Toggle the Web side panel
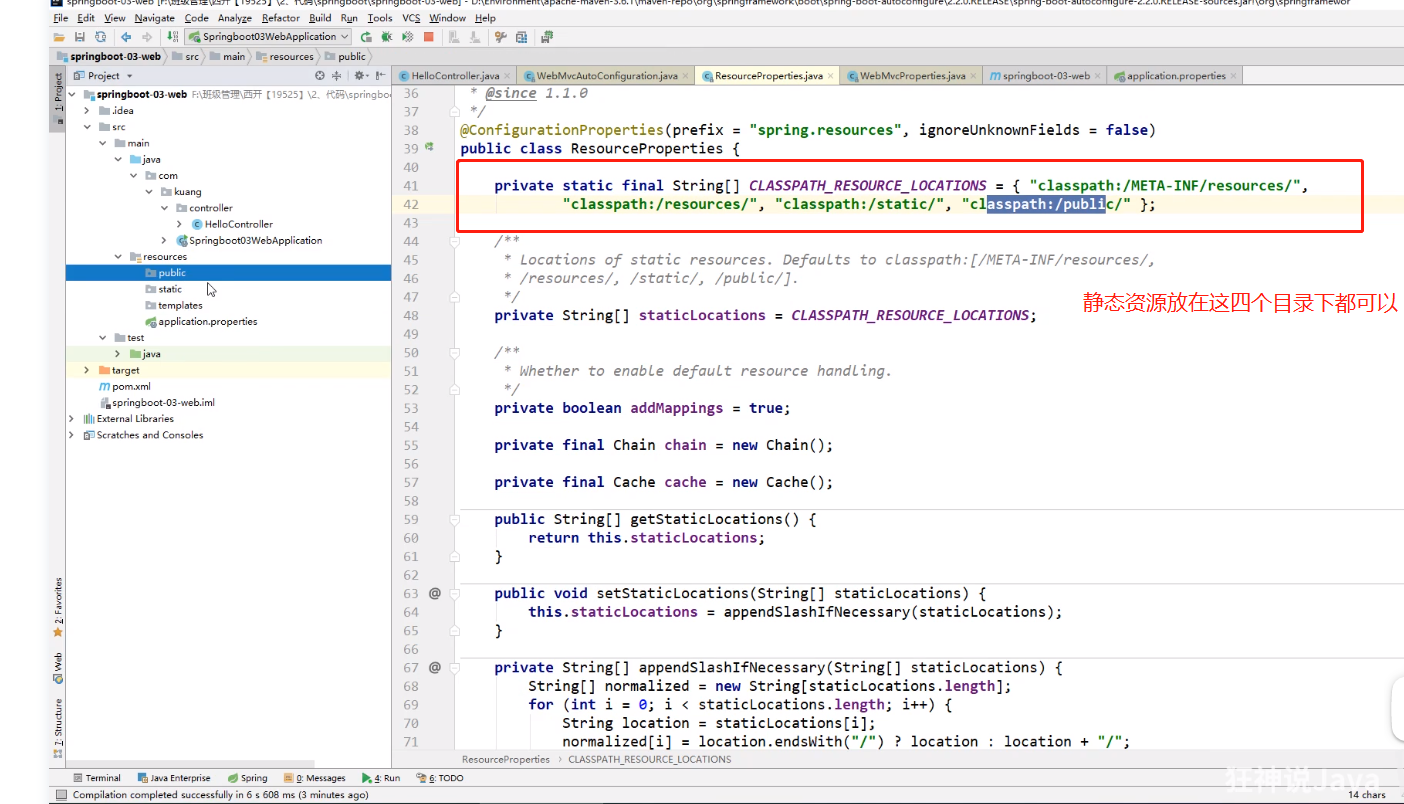1404x804 pixels. click(x=58, y=667)
